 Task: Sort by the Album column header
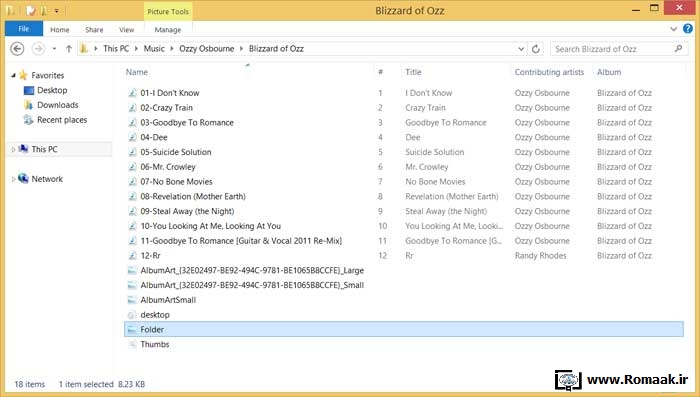click(609, 72)
